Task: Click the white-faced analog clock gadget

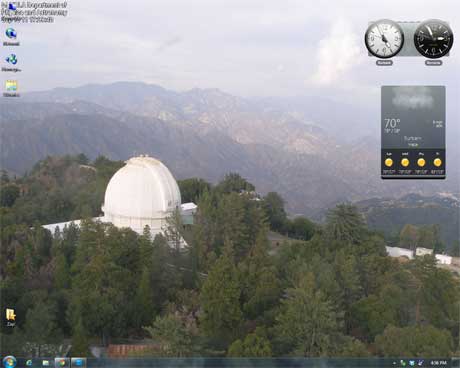Action: (x=384, y=39)
